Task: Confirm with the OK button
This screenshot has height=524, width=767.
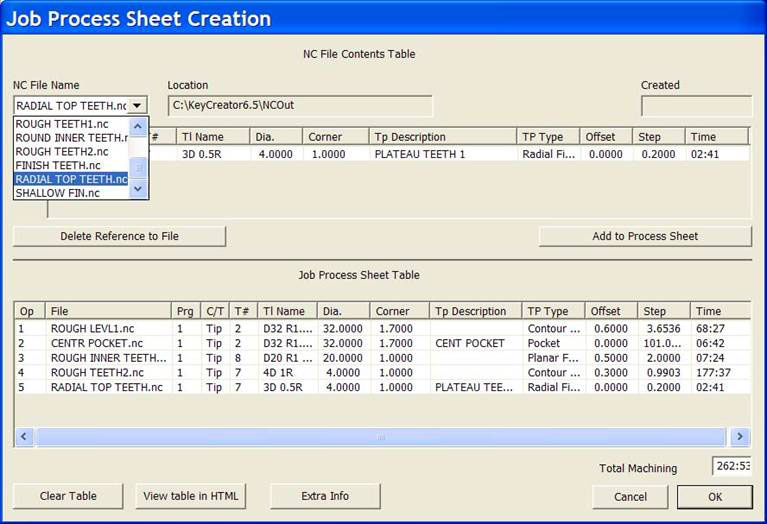Action: click(x=714, y=497)
